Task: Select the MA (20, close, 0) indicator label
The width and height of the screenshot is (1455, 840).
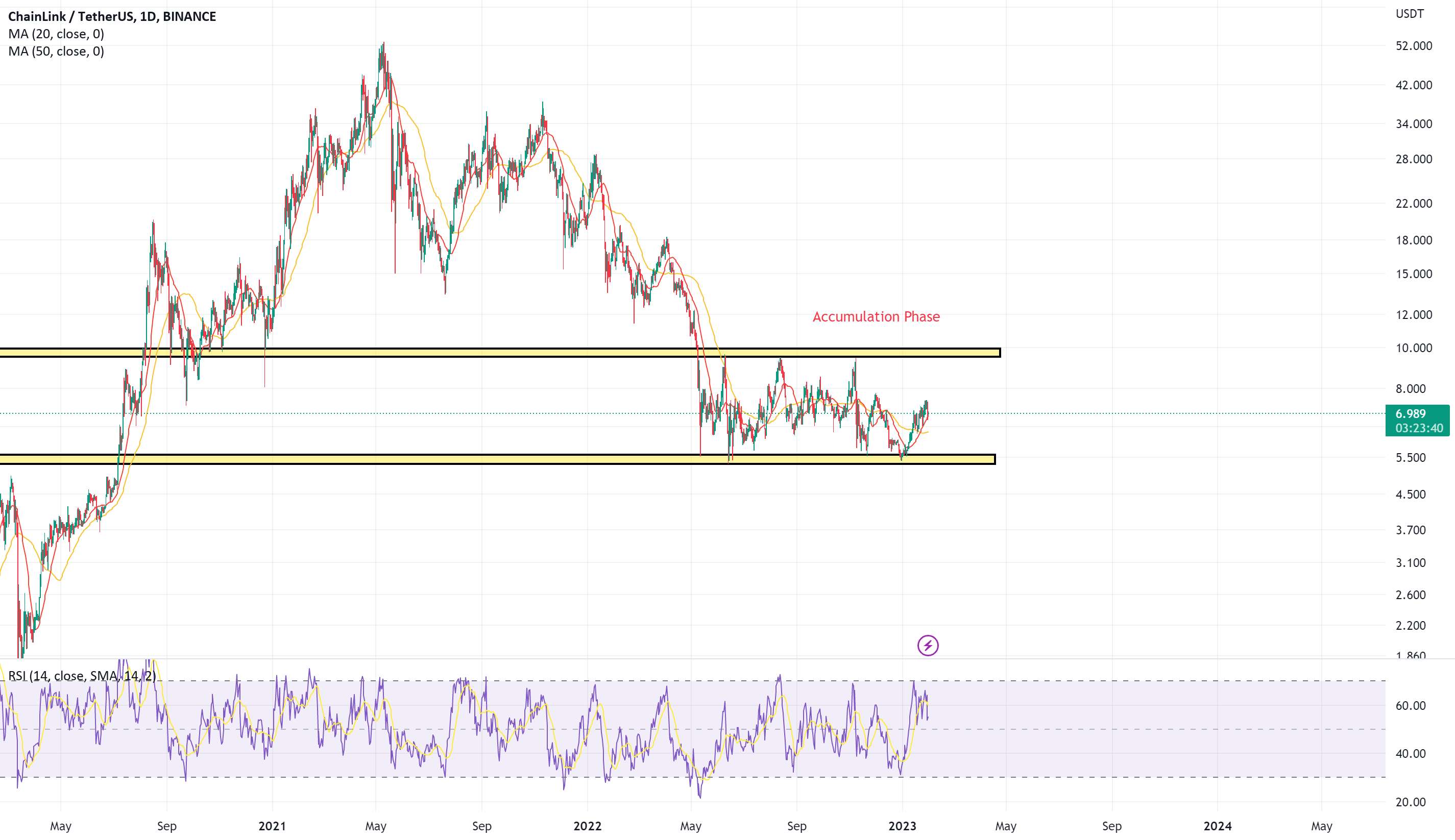Action: (x=56, y=34)
